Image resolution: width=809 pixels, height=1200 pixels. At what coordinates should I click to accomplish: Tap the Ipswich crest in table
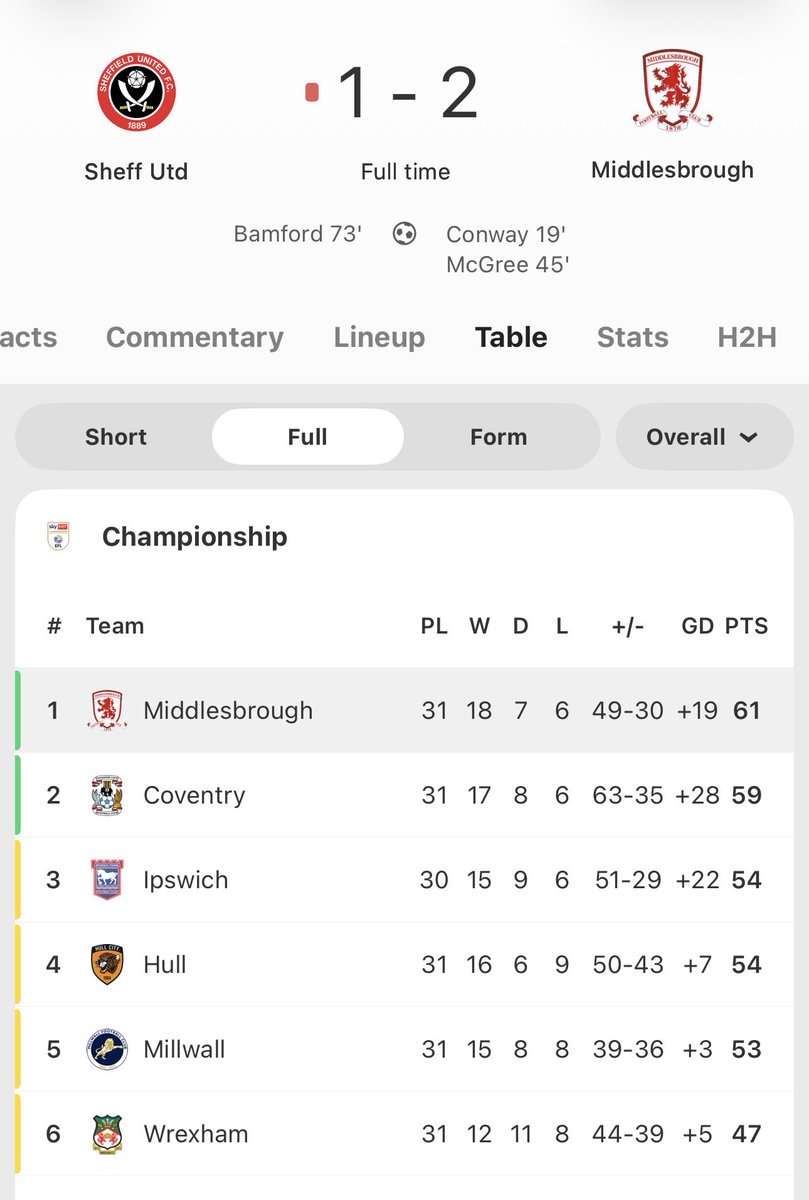pyautogui.click(x=107, y=880)
